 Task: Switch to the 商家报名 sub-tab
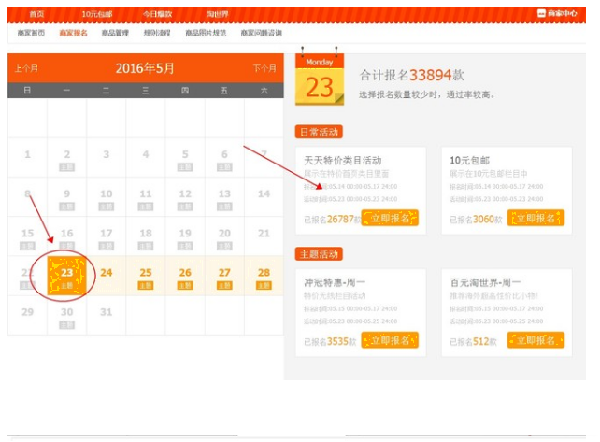(x=73, y=33)
